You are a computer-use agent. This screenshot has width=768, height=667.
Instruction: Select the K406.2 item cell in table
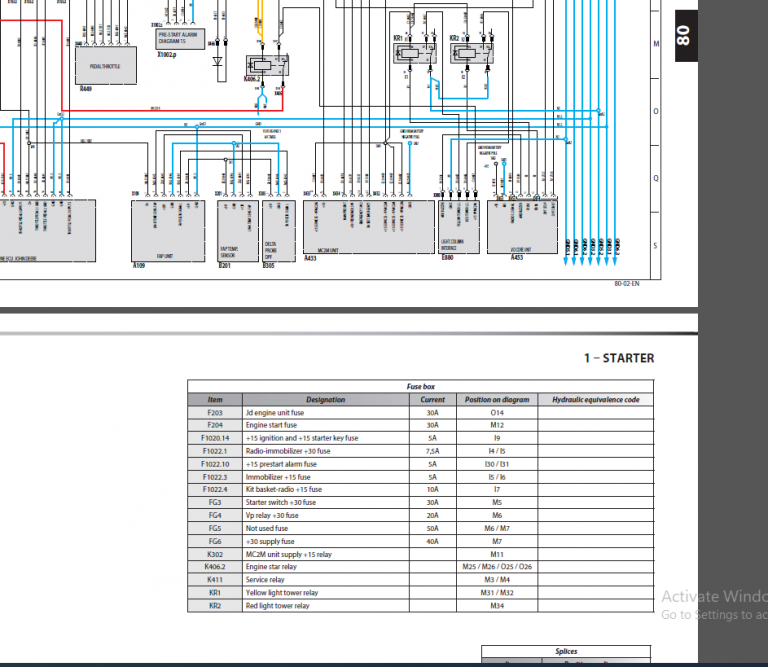click(x=215, y=567)
